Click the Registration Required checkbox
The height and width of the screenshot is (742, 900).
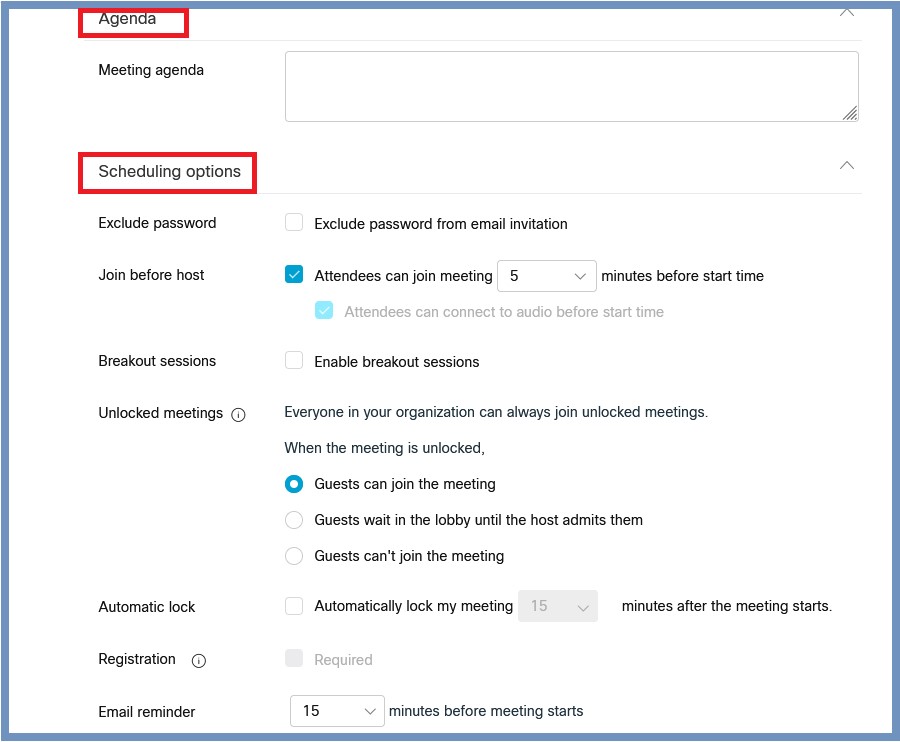(x=294, y=658)
